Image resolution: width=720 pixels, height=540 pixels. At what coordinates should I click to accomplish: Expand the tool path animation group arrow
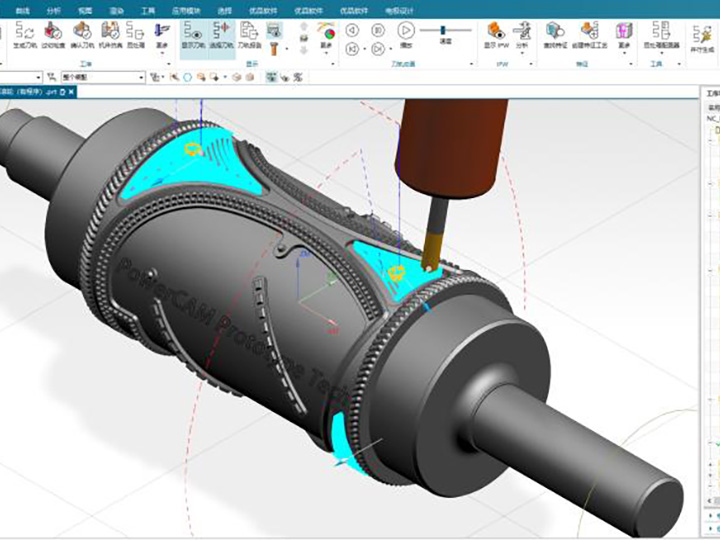point(472,64)
